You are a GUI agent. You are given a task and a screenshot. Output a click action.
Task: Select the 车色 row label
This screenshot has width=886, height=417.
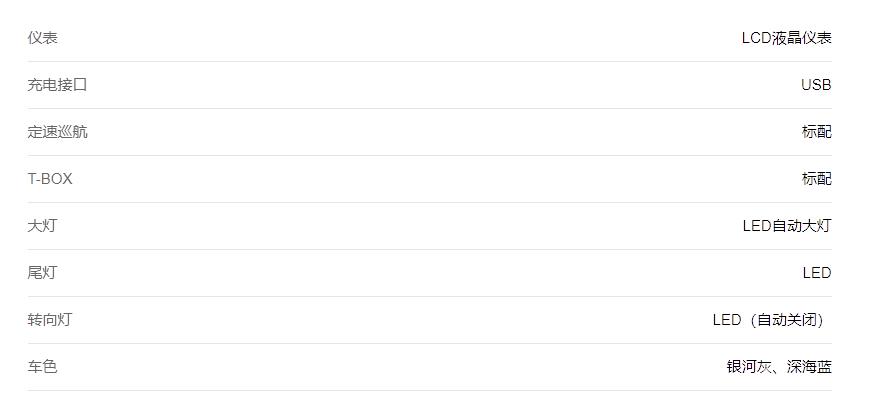click(42, 367)
